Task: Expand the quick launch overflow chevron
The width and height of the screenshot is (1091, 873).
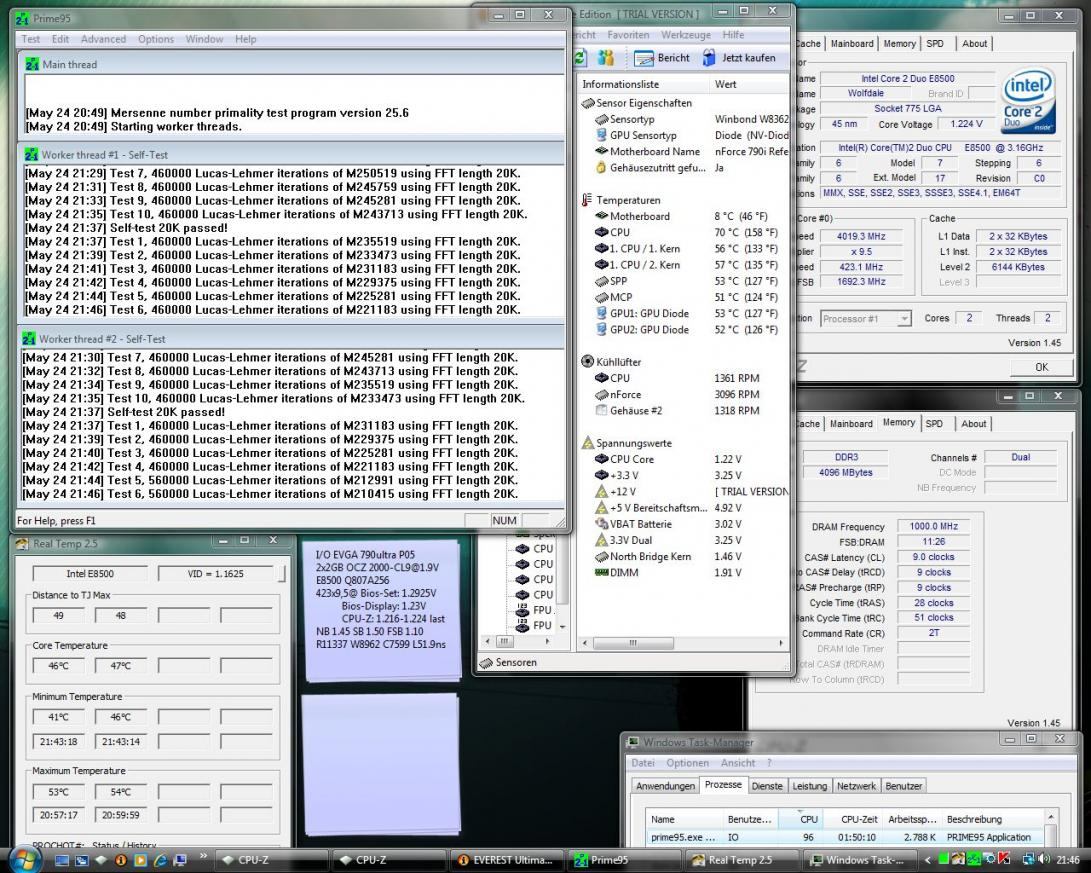Action: point(203,856)
